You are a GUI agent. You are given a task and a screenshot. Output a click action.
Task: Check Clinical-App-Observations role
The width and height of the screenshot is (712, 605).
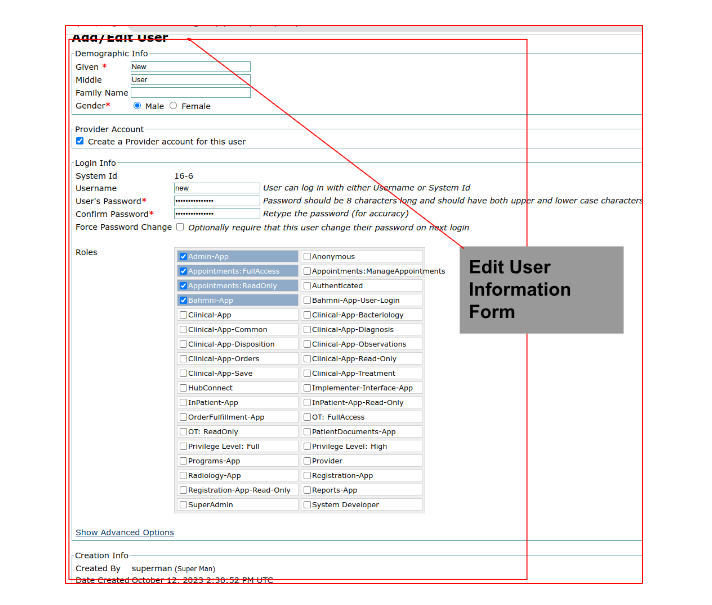coord(307,344)
